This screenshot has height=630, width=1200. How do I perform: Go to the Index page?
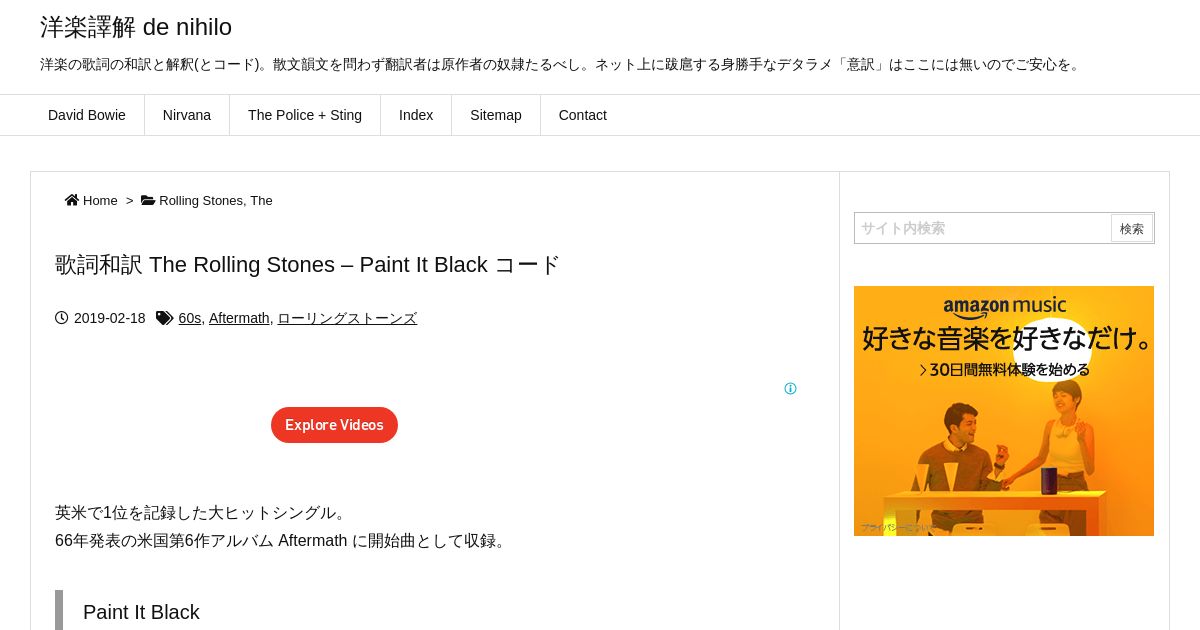tap(416, 115)
